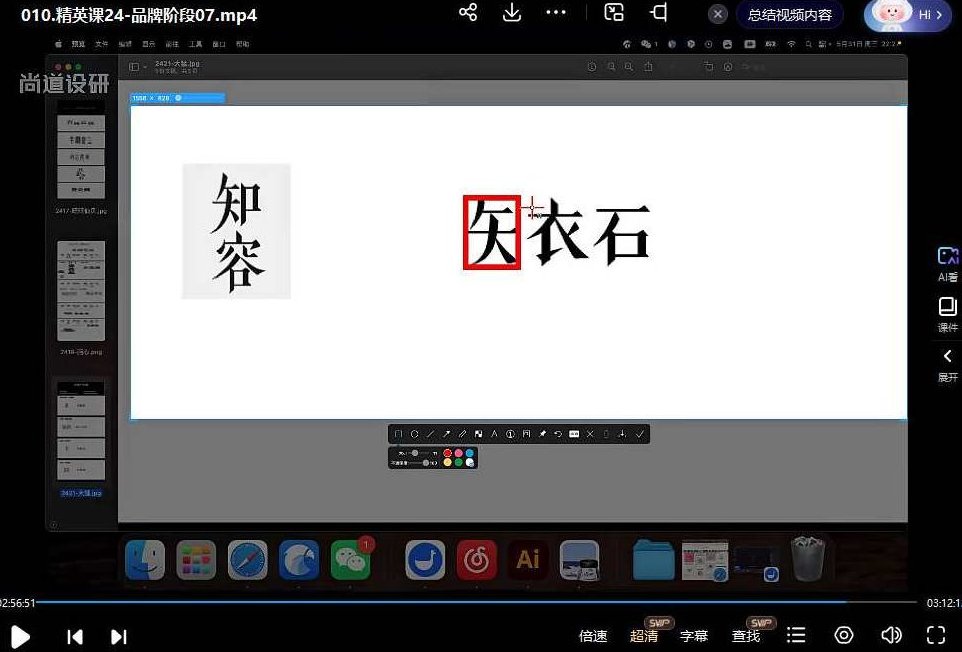Choose the rectangle annotation tool
Viewport: 962px width, 652px height.
click(x=396, y=433)
